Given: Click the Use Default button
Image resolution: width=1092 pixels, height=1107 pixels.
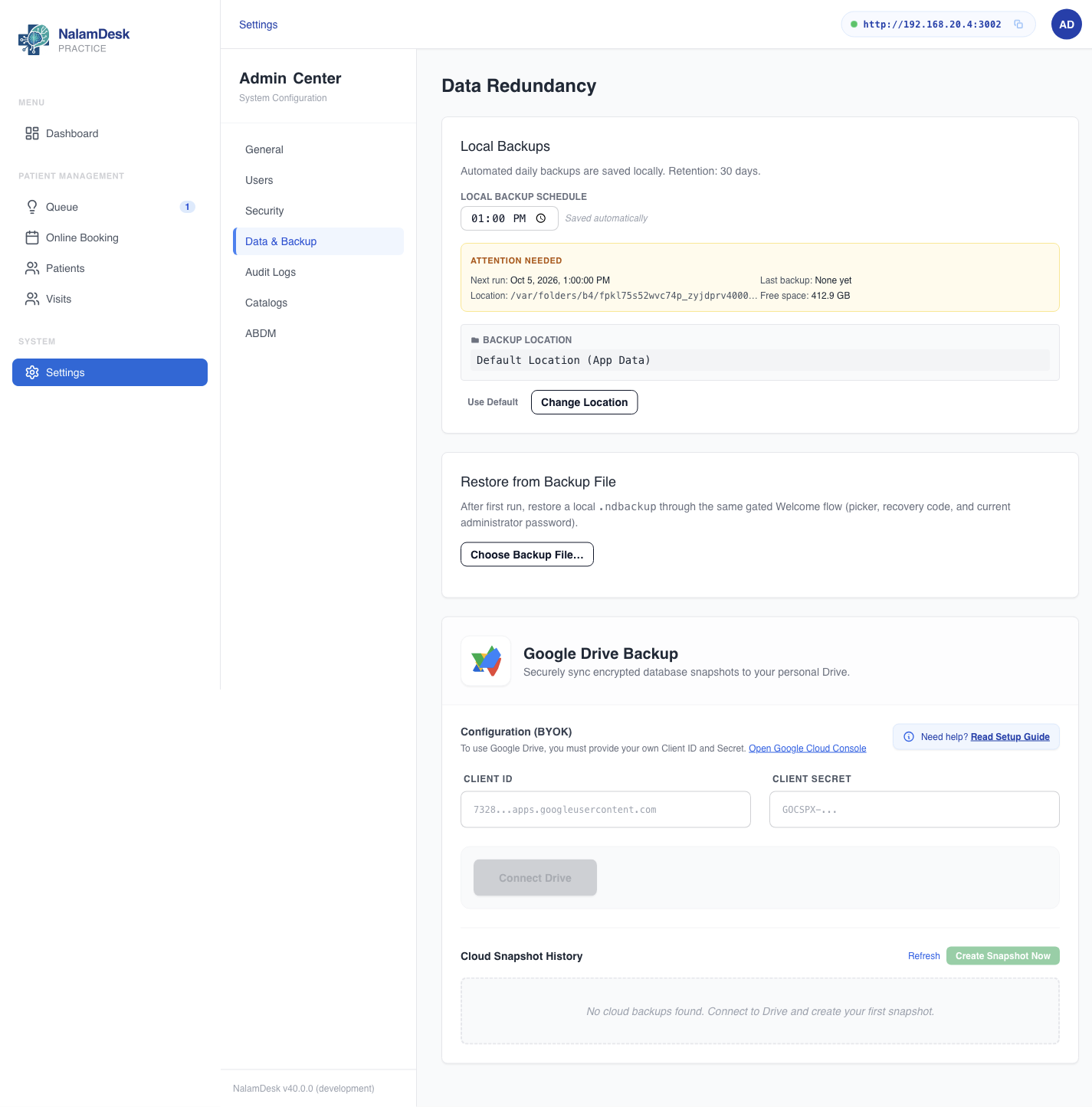Looking at the screenshot, I should click(x=493, y=402).
